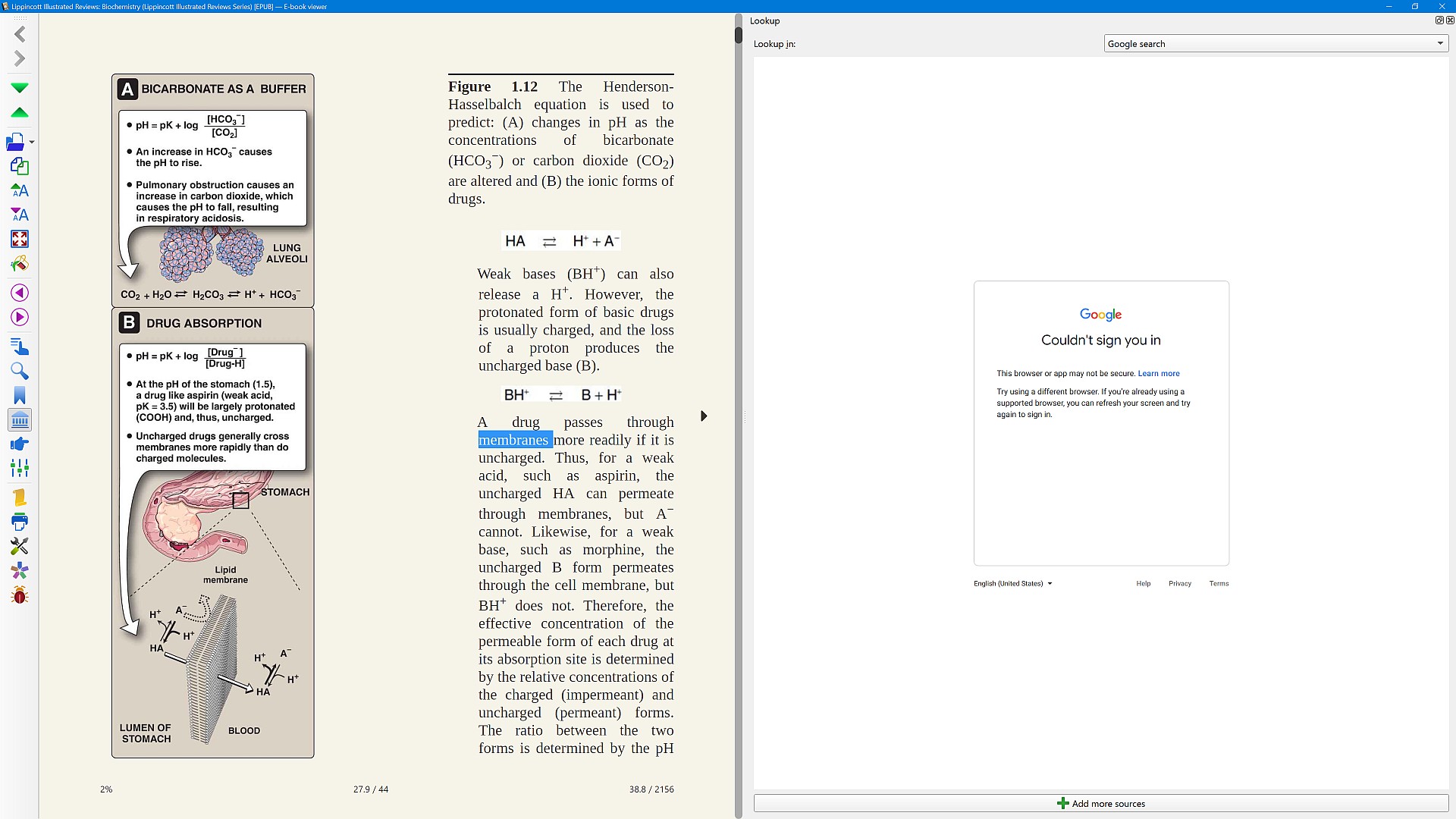
Task: Open the Google search lookup dropdown
Action: (x=1276, y=44)
